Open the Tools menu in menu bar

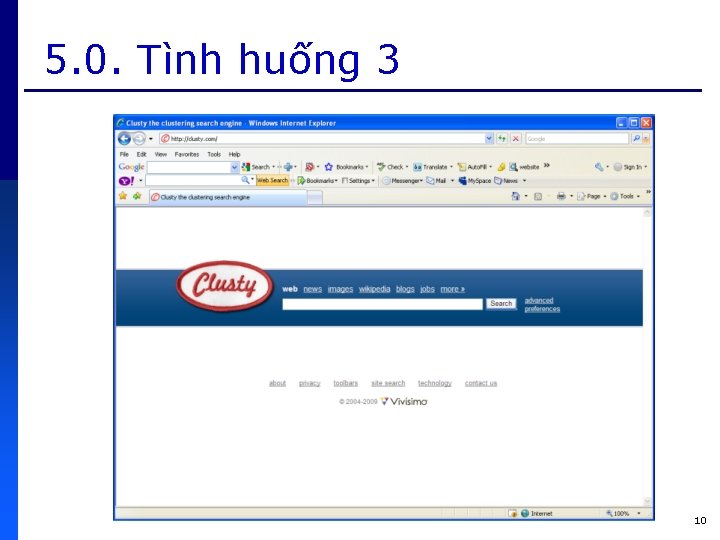[x=214, y=154]
